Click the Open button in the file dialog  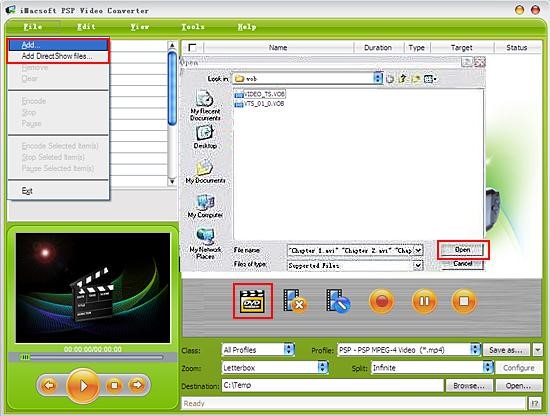click(462, 250)
